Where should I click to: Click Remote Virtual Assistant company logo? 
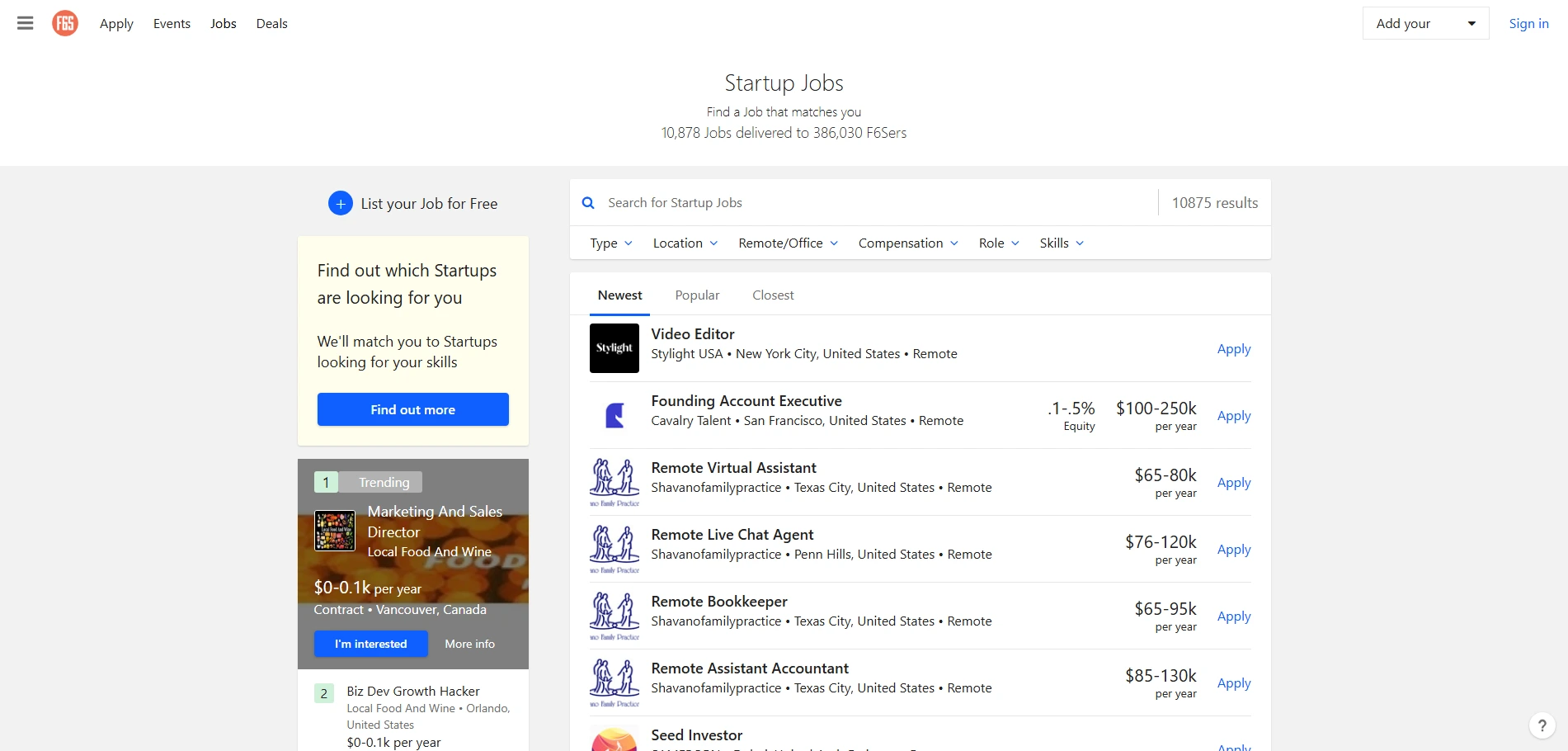[614, 482]
